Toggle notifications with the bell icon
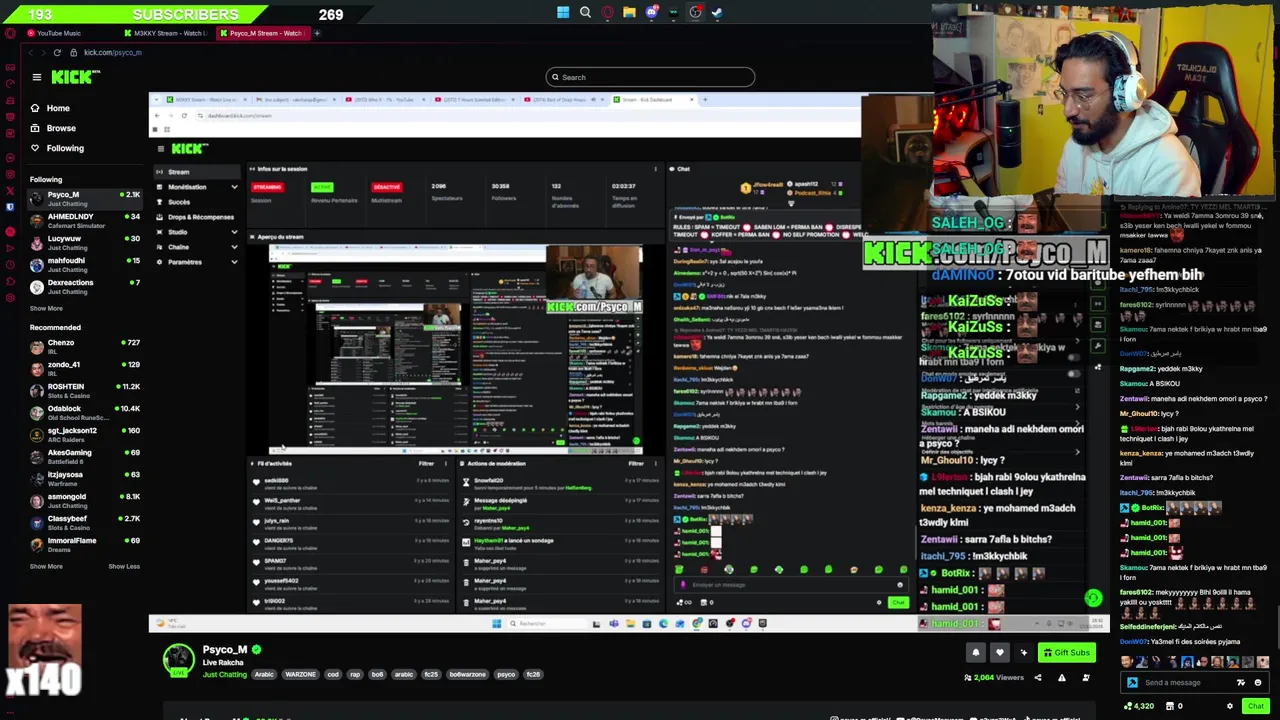This screenshot has height=720, width=1280. 976,653
